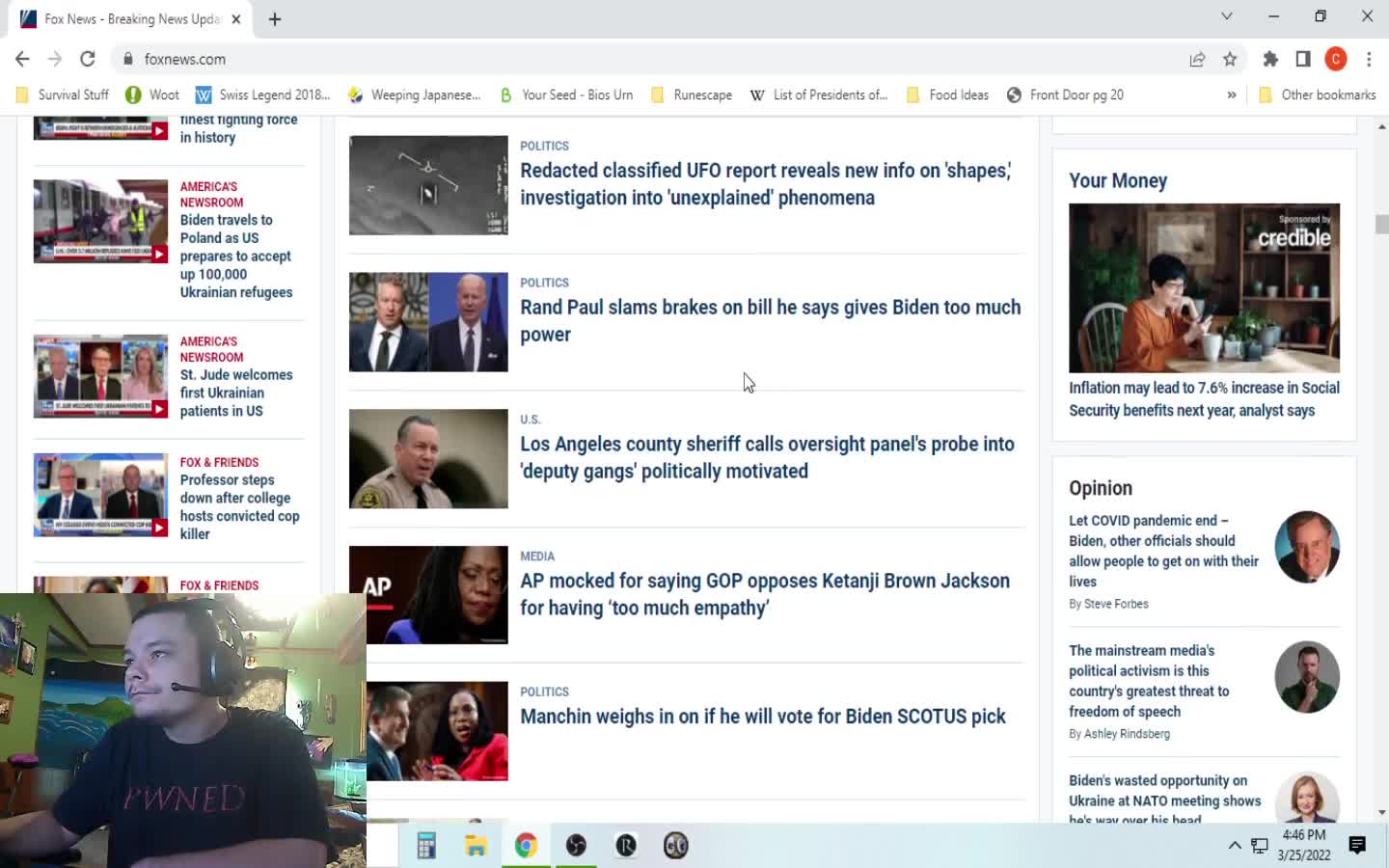Image resolution: width=1389 pixels, height=868 pixels.
Task: Open File Explorer from the taskbar
Action: point(476,846)
